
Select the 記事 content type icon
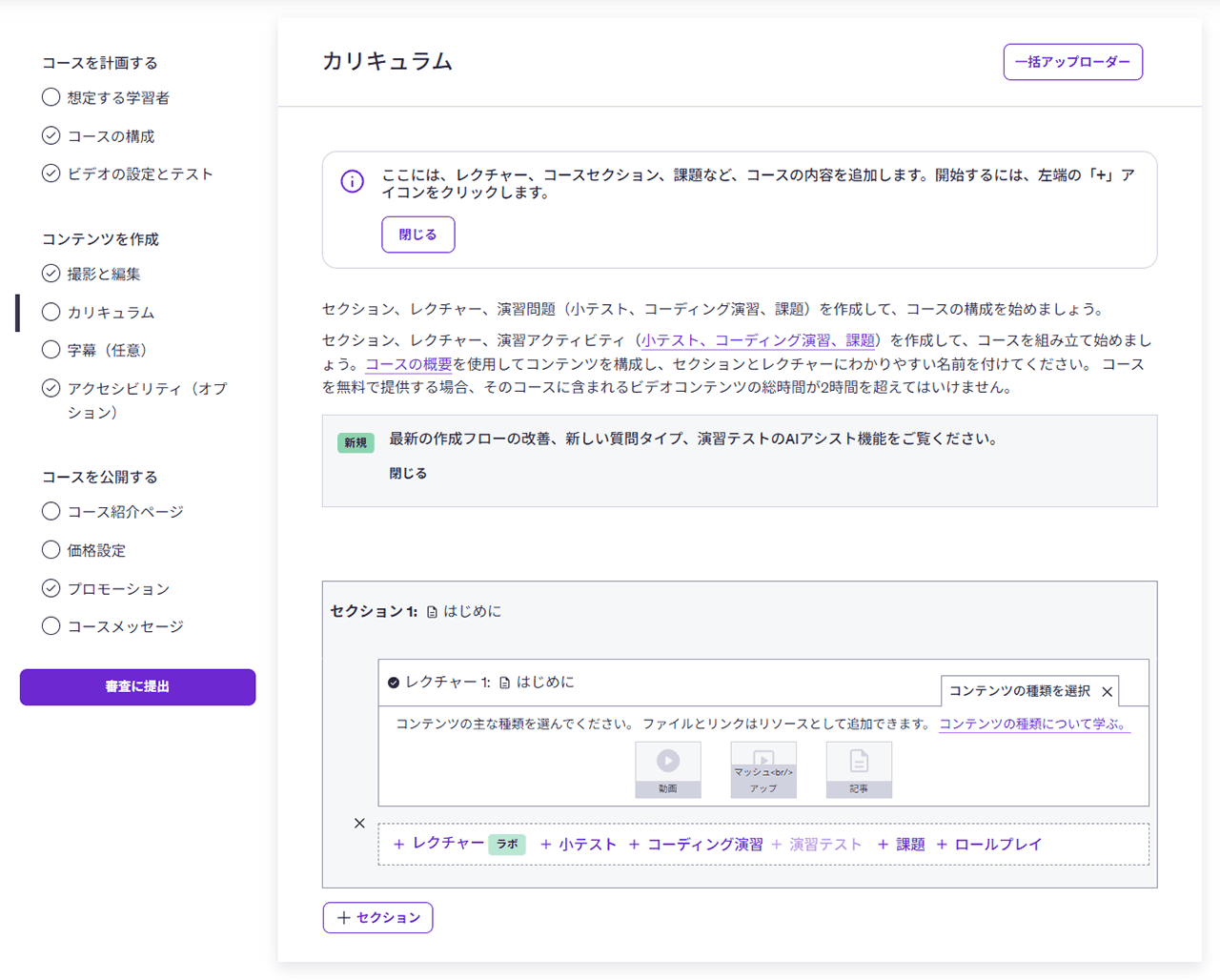[x=859, y=770]
